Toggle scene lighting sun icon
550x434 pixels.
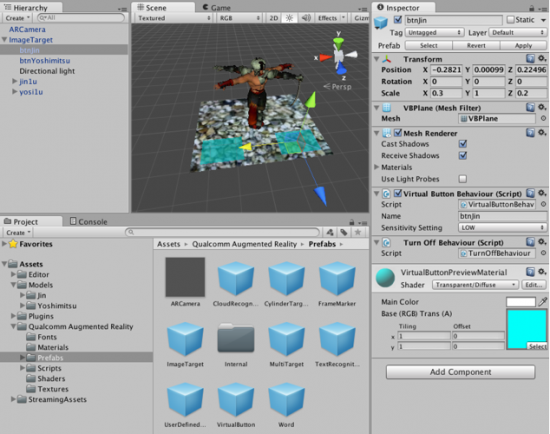(x=289, y=18)
